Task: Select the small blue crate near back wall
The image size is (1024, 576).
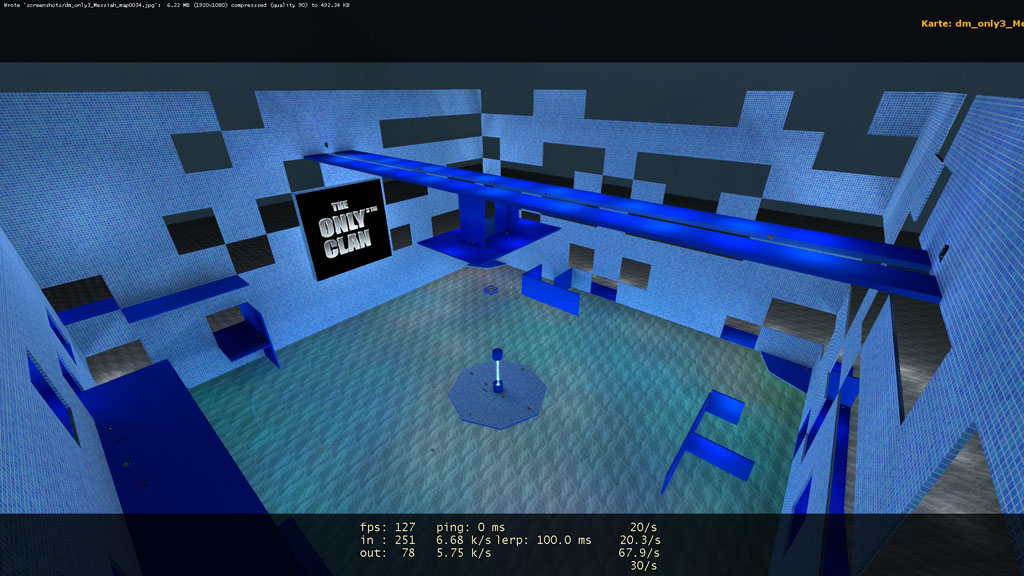Action: [491, 290]
